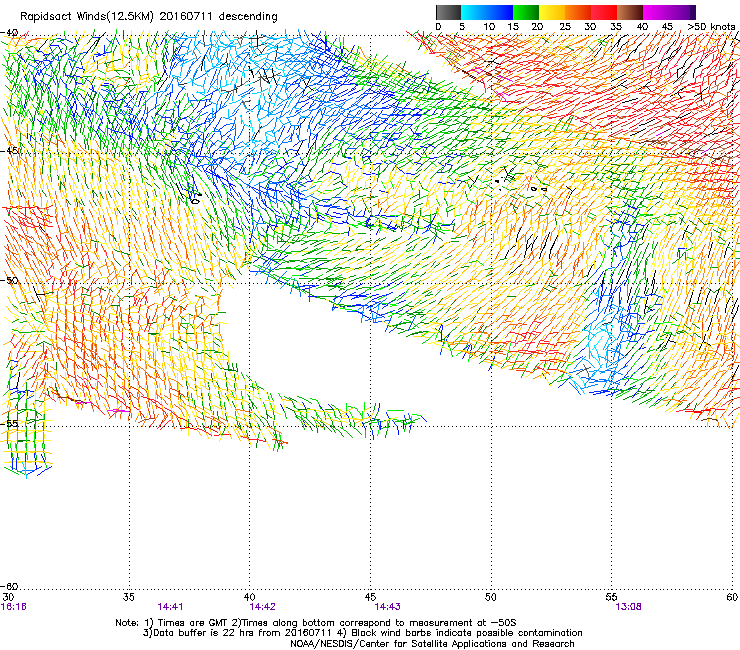This screenshot has height=650, width=740.
Task: Click the longitude 30 axis label
Action: 8,597
